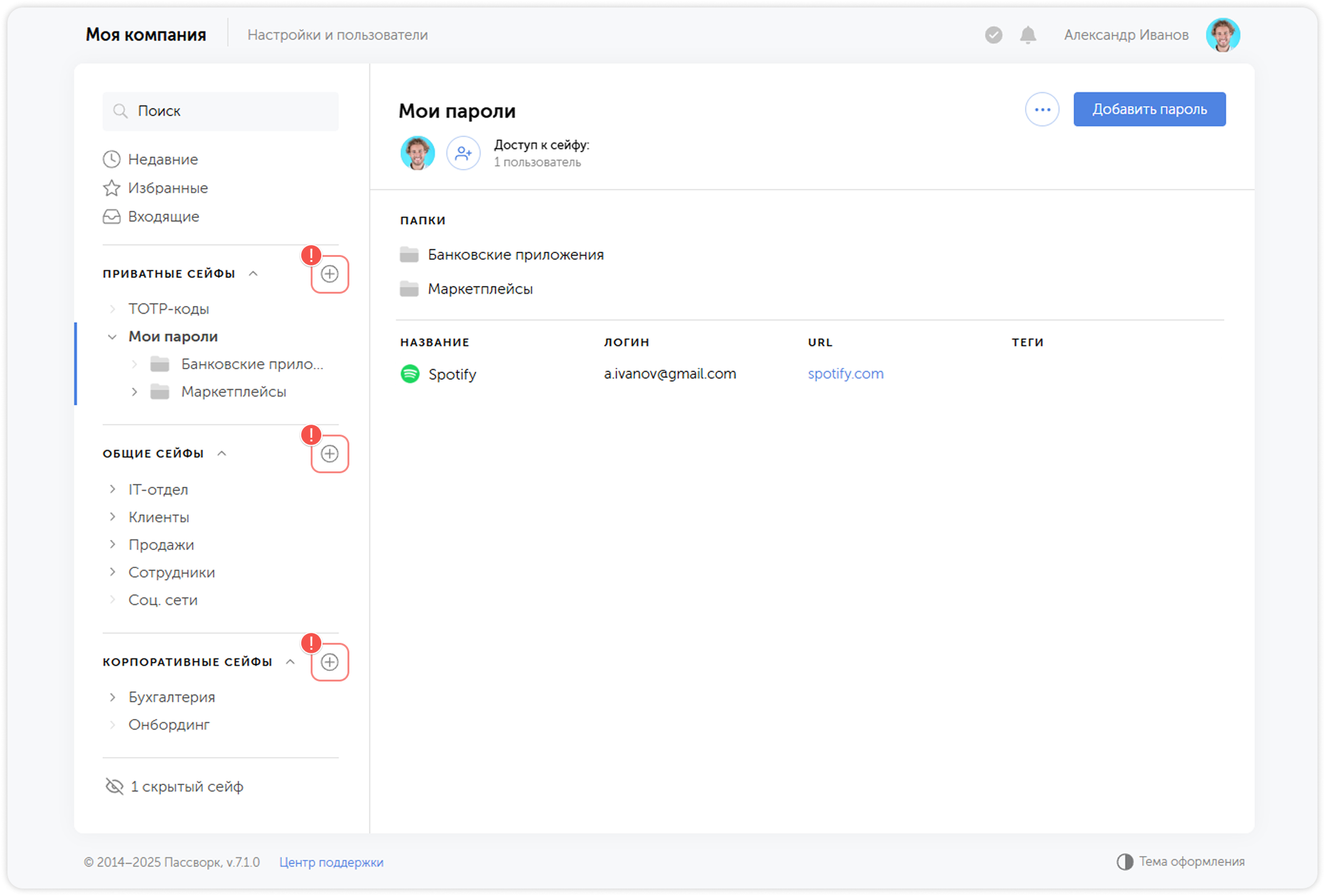Collapse the Мои пароли safe chevron
Screen dimensions: 1325x896
pos(112,337)
